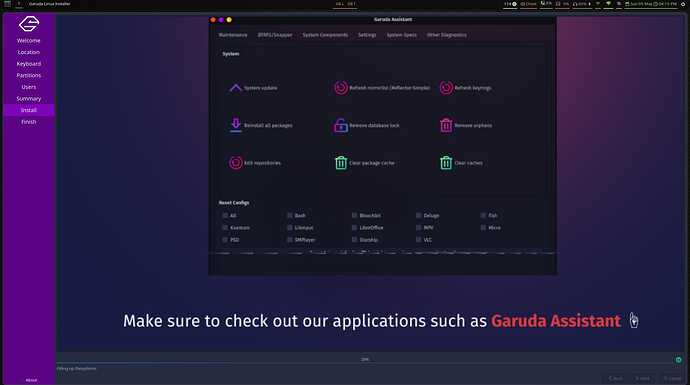Check the VLC reset config checkbox
The height and width of the screenshot is (385, 690).
point(418,240)
